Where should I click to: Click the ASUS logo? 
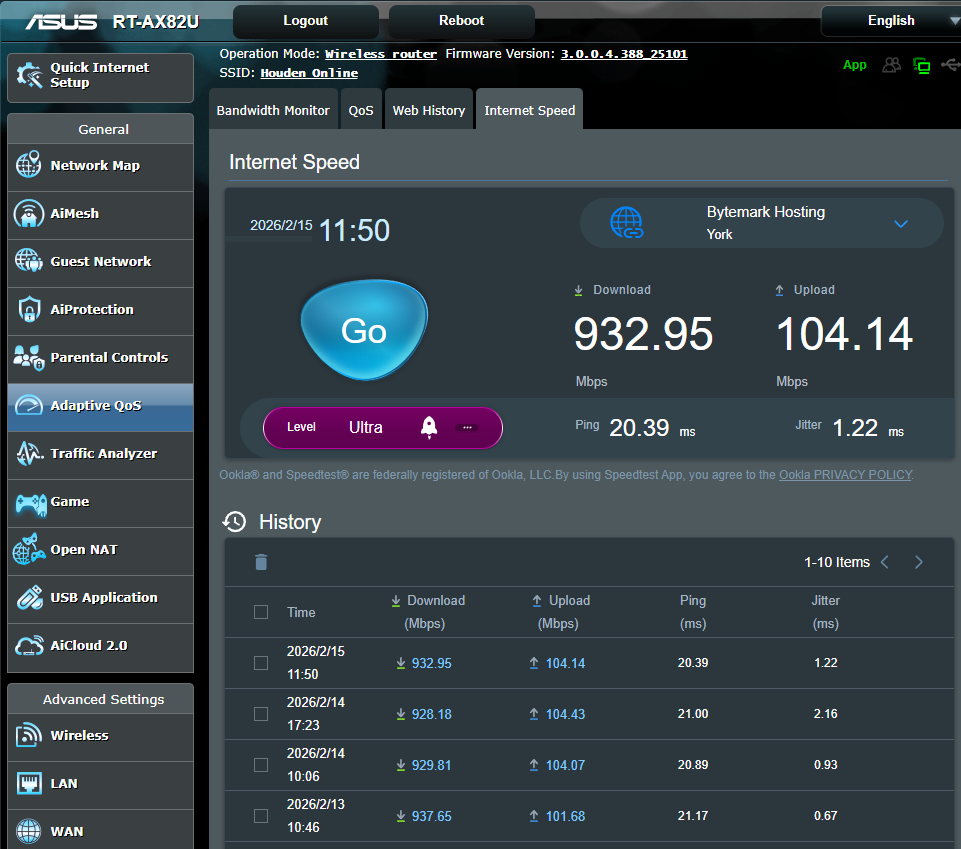click(61, 22)
